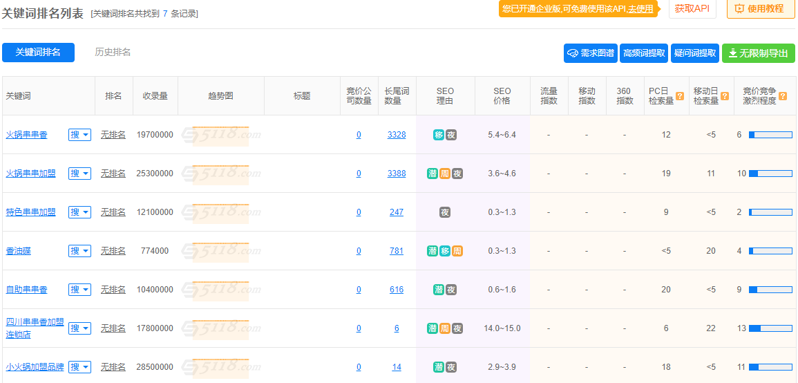Click the orange 企业版 API notice banner
Image resolution: width=798 pixels, height=383 pixels.
click(579, 9)
